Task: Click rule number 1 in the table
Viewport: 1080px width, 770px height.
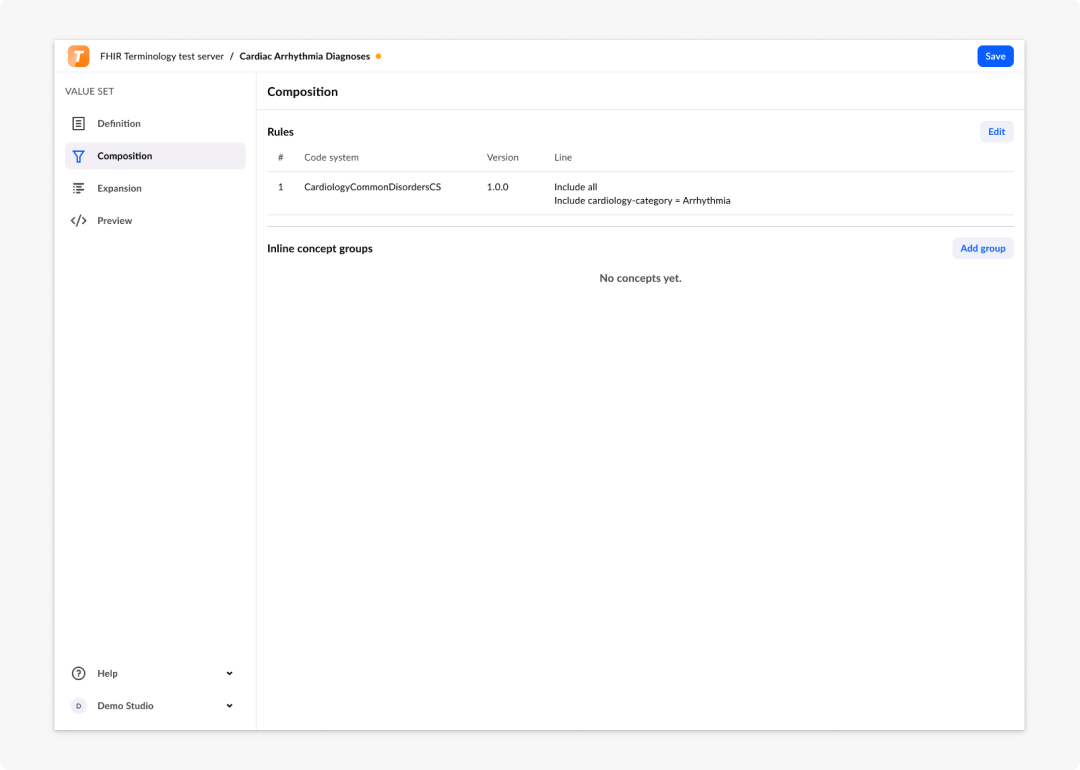Action: [x=280, y=187]
